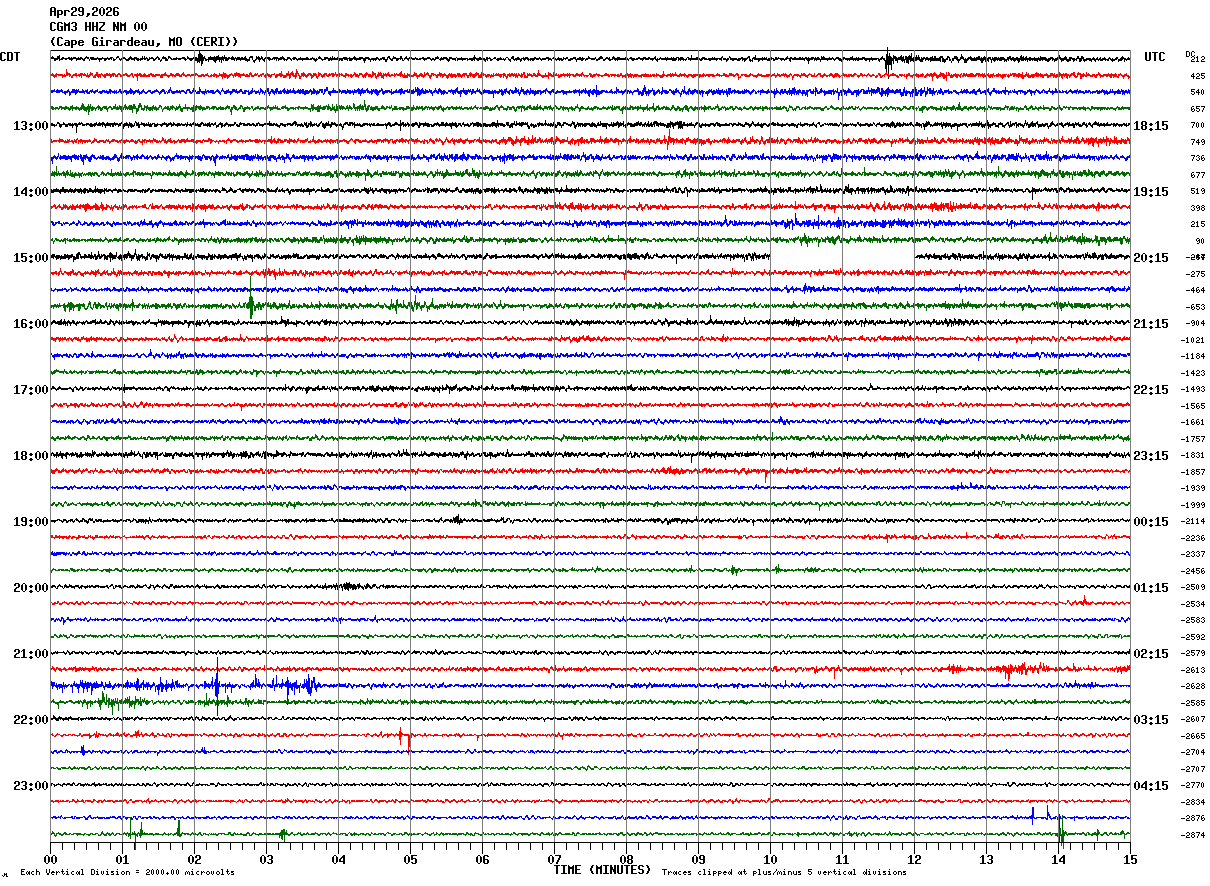
Task: Click the minute 15 axis tick label
Action: (1130, 859)
